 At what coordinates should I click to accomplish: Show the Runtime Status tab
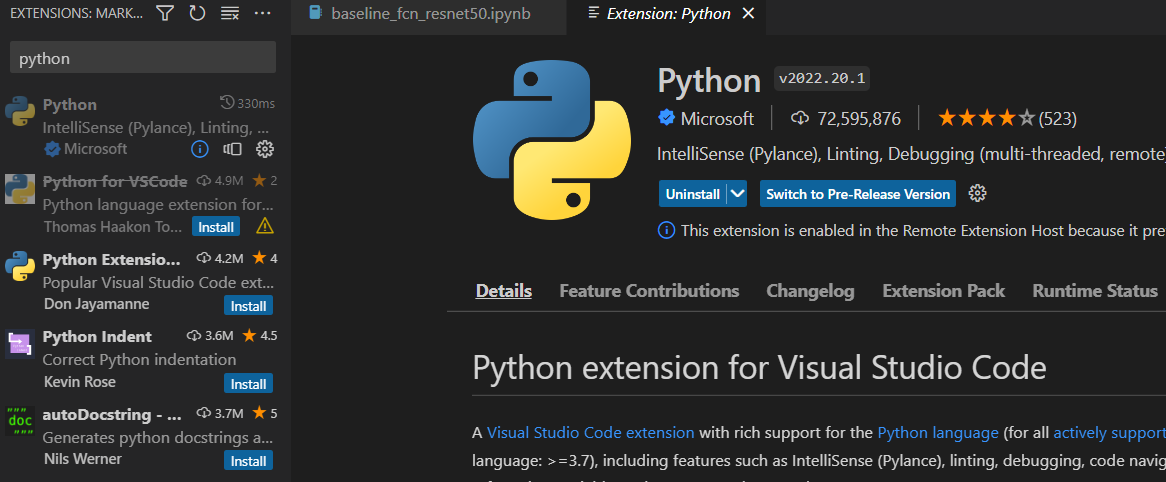click(1094, 291)
